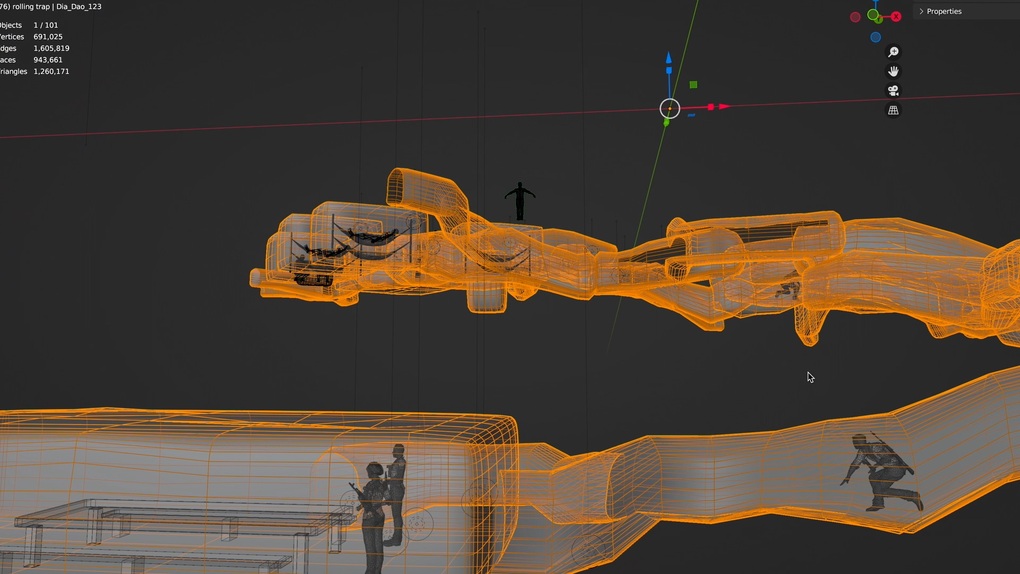Click blue negative Z navigation gizmo circle

click(x=875, y=37)
